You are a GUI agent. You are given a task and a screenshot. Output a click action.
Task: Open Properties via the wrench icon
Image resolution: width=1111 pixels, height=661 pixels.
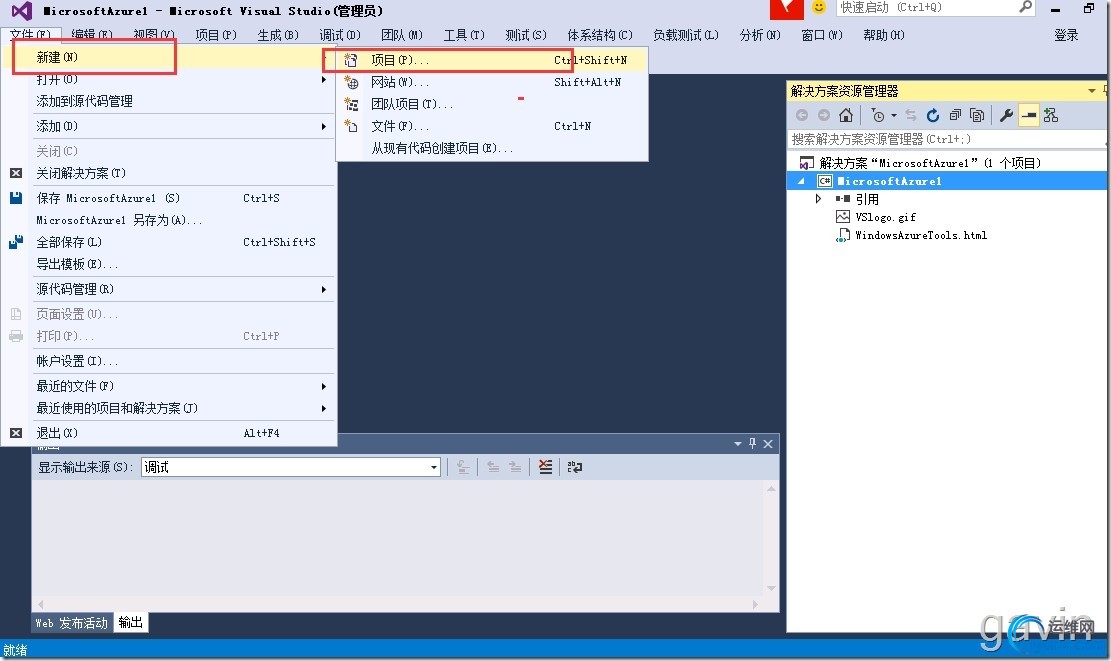click(1006, 115)
